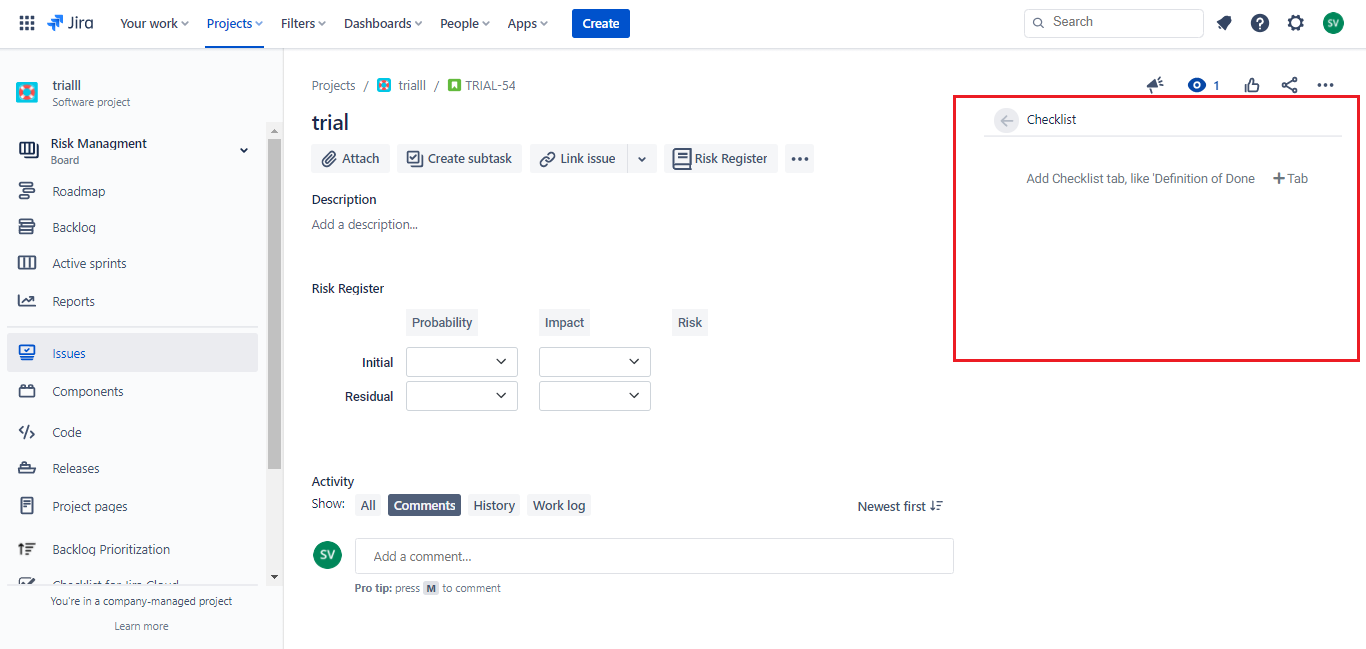This screenshot has height=649, width=1366.
Task: Open the settings gear icon
Action: tap(1296, 23)
